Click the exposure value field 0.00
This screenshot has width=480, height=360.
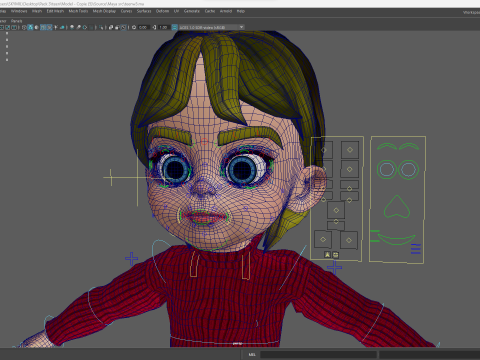pos(143,27)
